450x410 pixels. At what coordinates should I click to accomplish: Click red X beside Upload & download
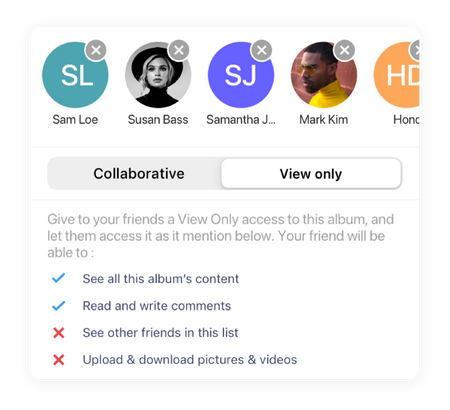pyautogui.click(x=59, y=360)
